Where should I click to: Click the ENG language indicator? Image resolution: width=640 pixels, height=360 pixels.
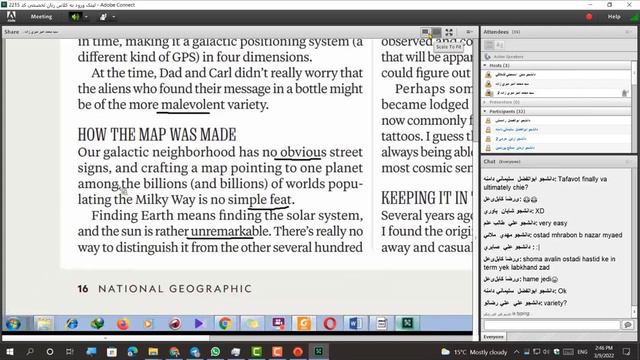coord(582,352)
